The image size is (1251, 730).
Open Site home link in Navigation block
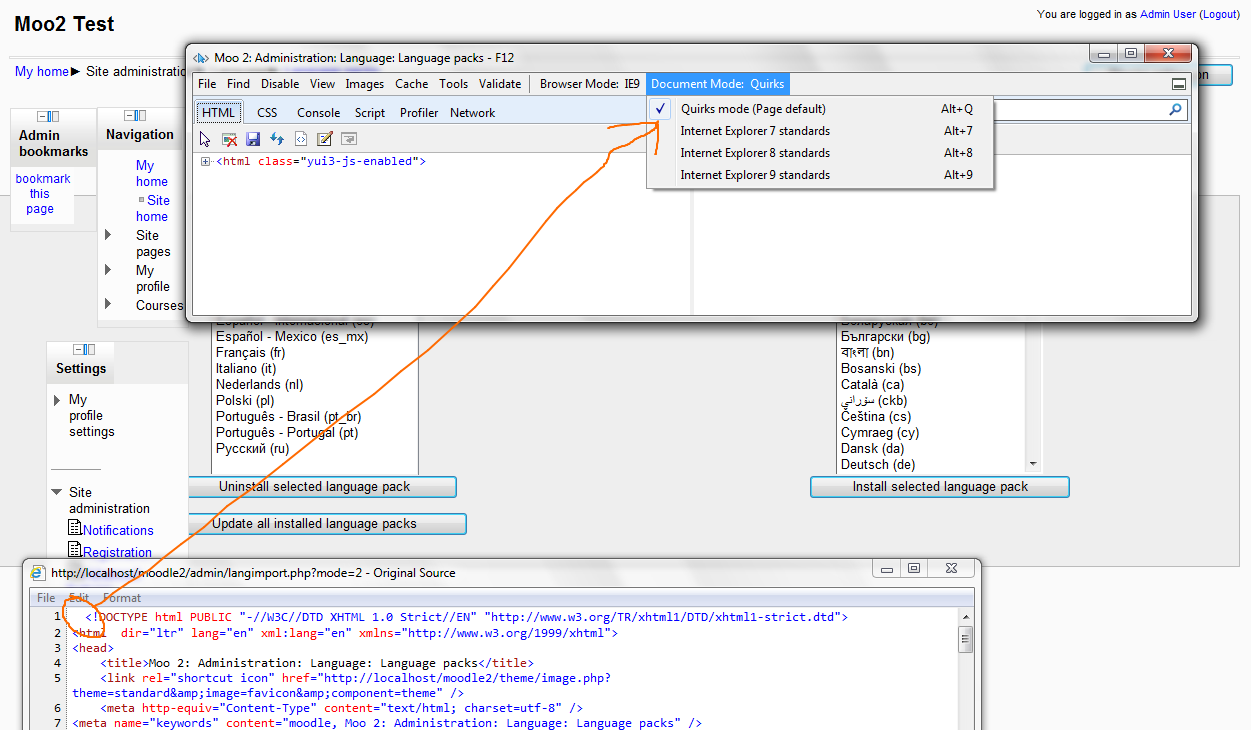pos(153,208)
